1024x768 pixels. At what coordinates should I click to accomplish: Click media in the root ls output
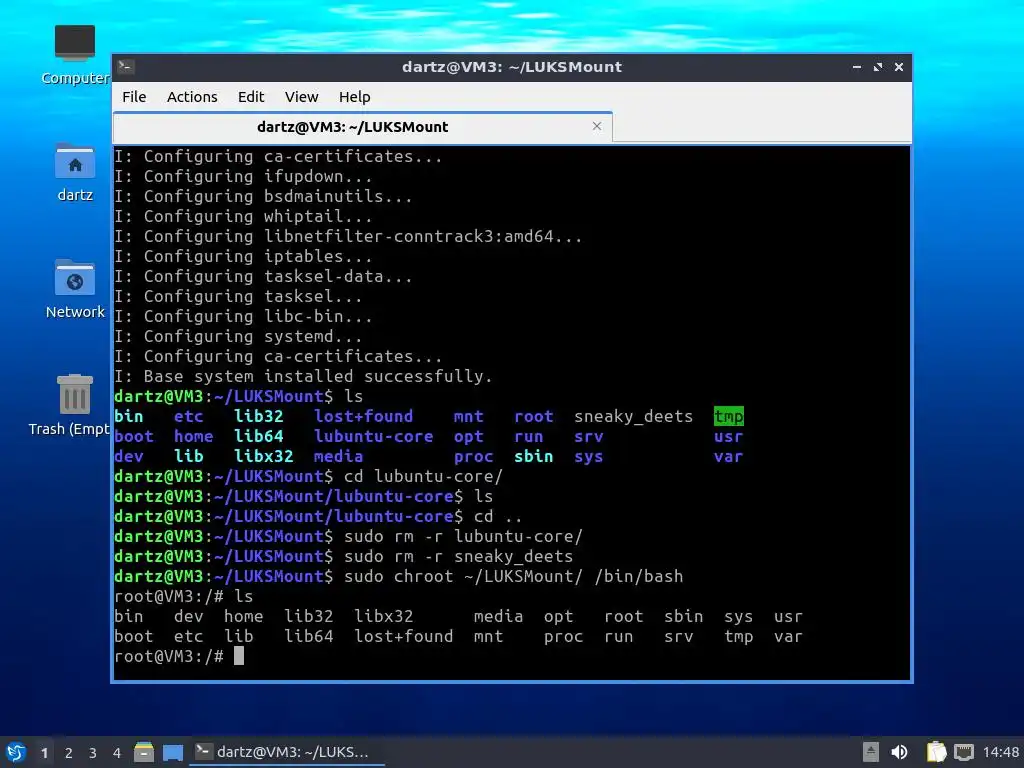point(498,616)
